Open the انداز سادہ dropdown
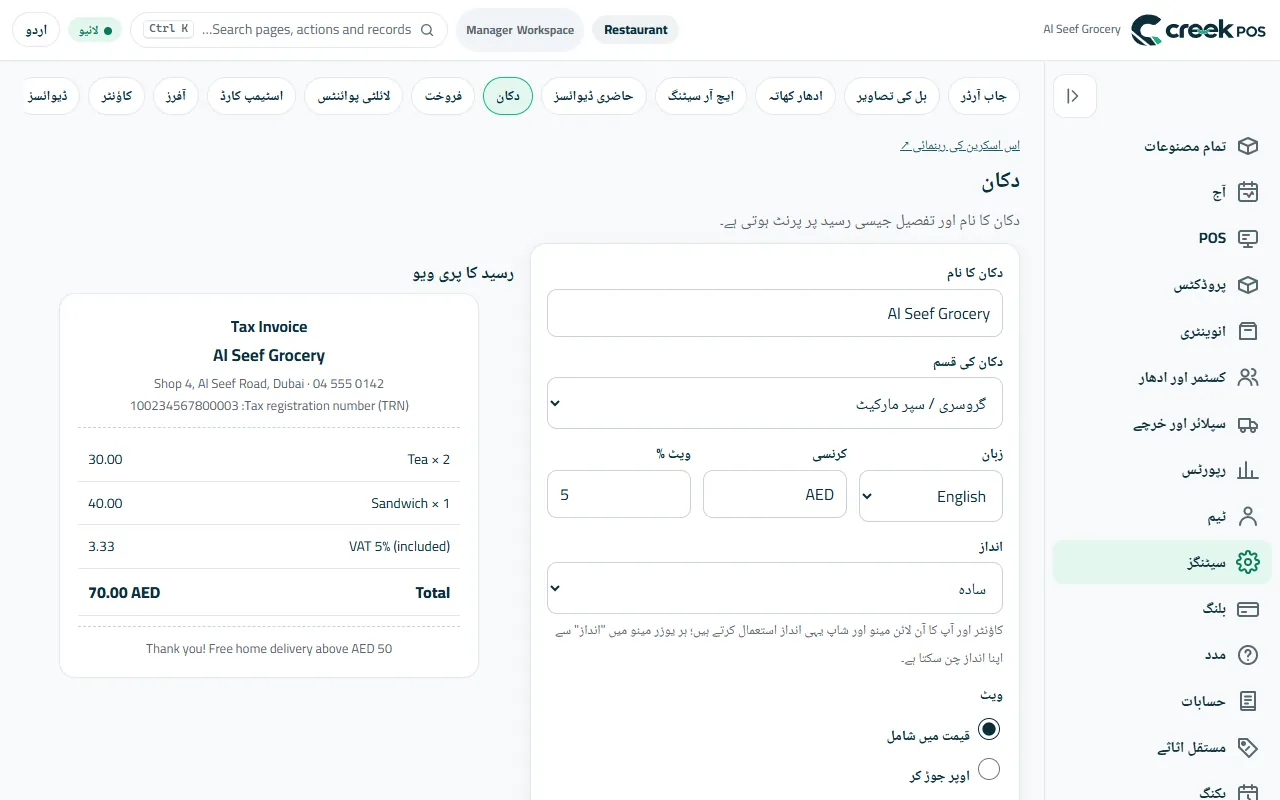Screen dimensions: 1280x800 pos(775,588)
